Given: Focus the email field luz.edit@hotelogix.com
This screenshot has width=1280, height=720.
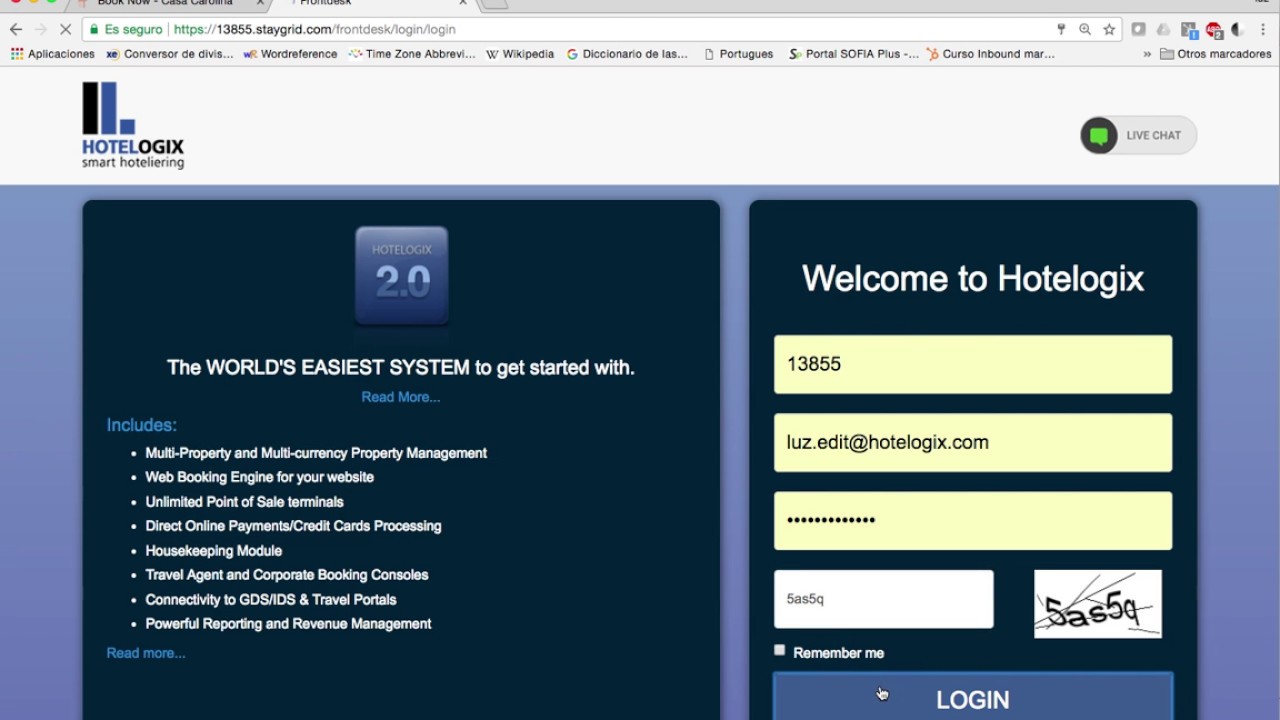Looking at the screenshot, I should tap(973, 442).
